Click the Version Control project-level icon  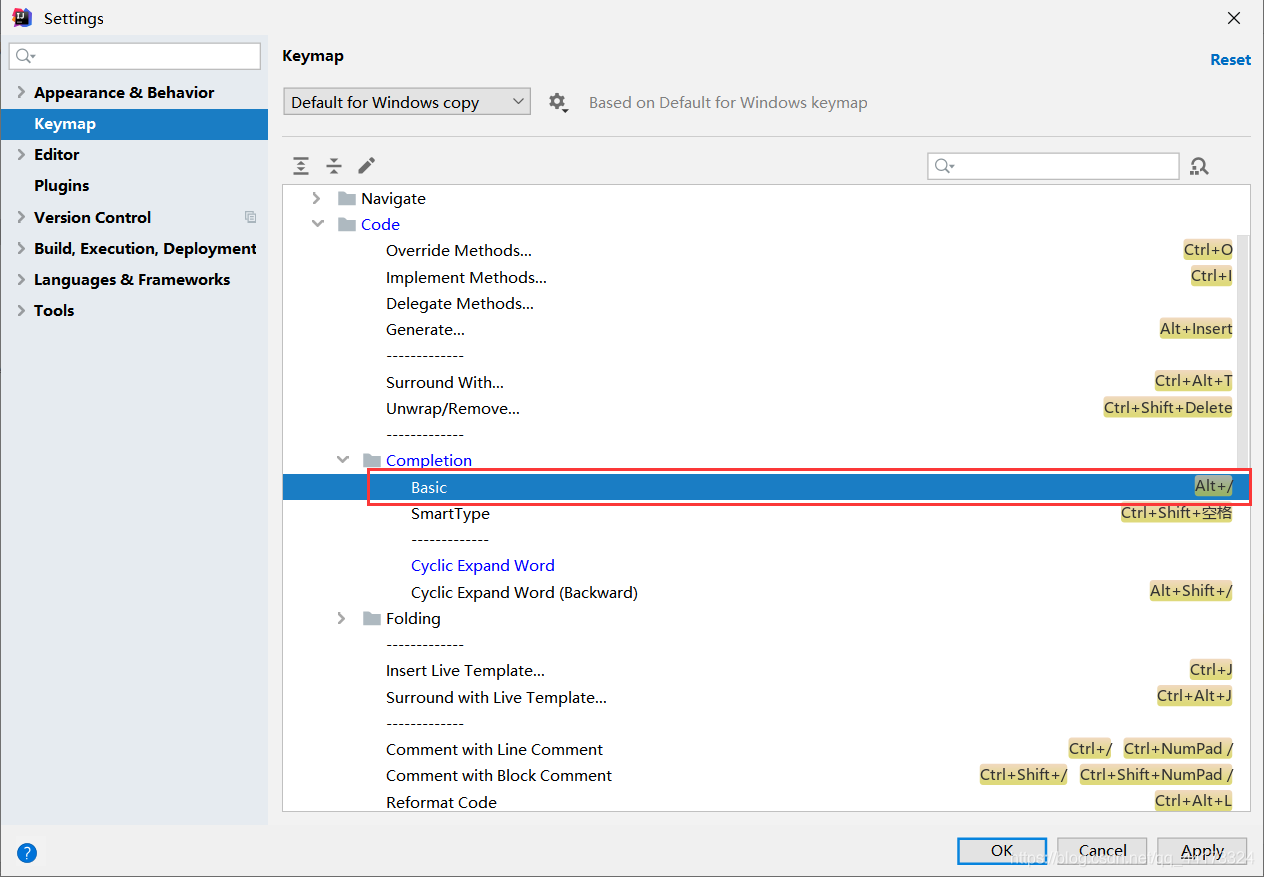250,217
